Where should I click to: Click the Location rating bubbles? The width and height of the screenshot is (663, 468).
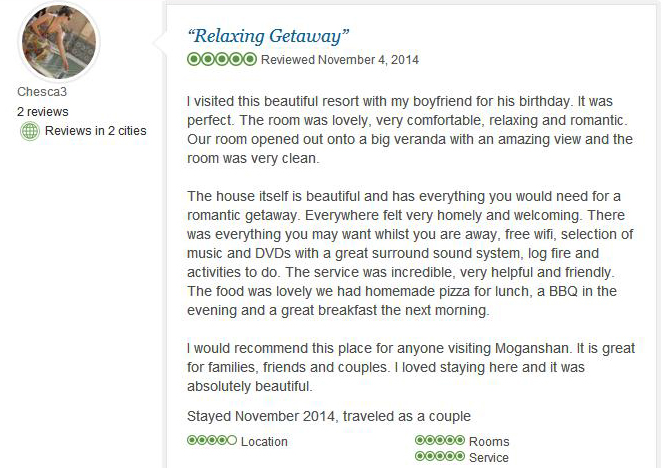click(212, 440)
